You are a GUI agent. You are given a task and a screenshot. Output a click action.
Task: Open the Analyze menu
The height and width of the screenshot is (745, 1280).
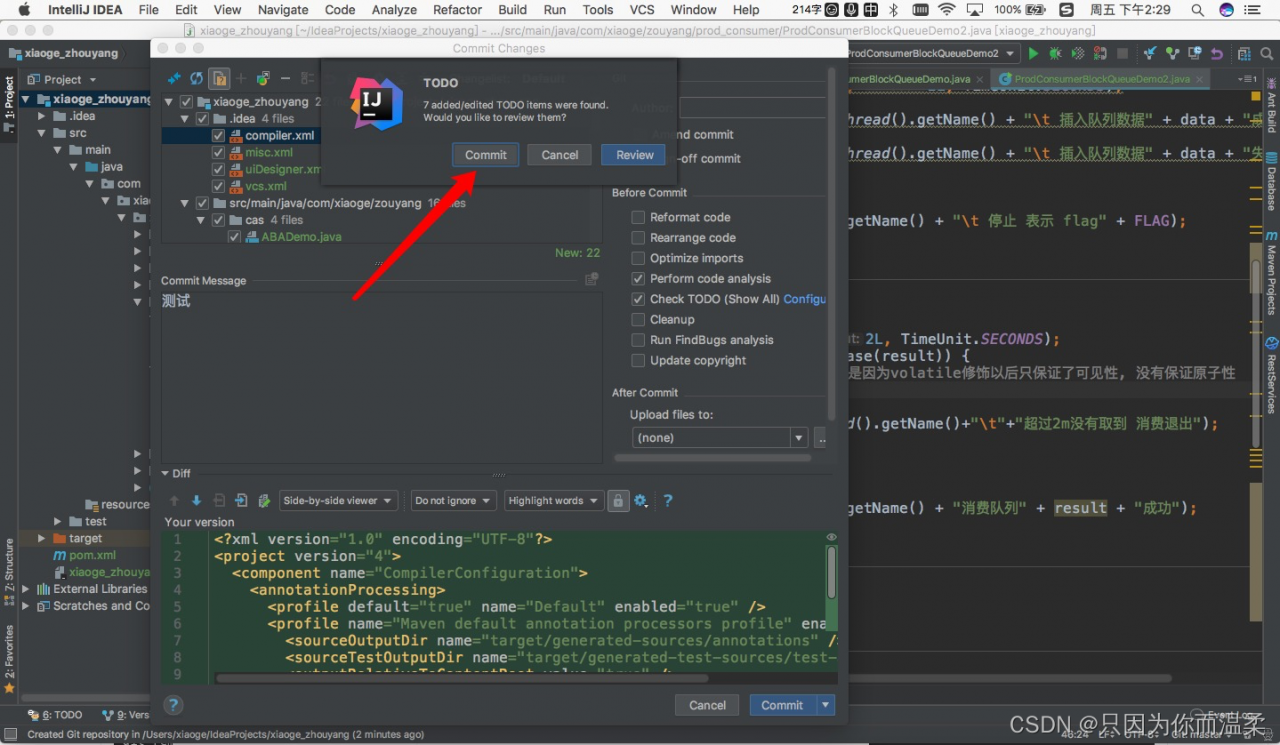click(x=394, y=10)
